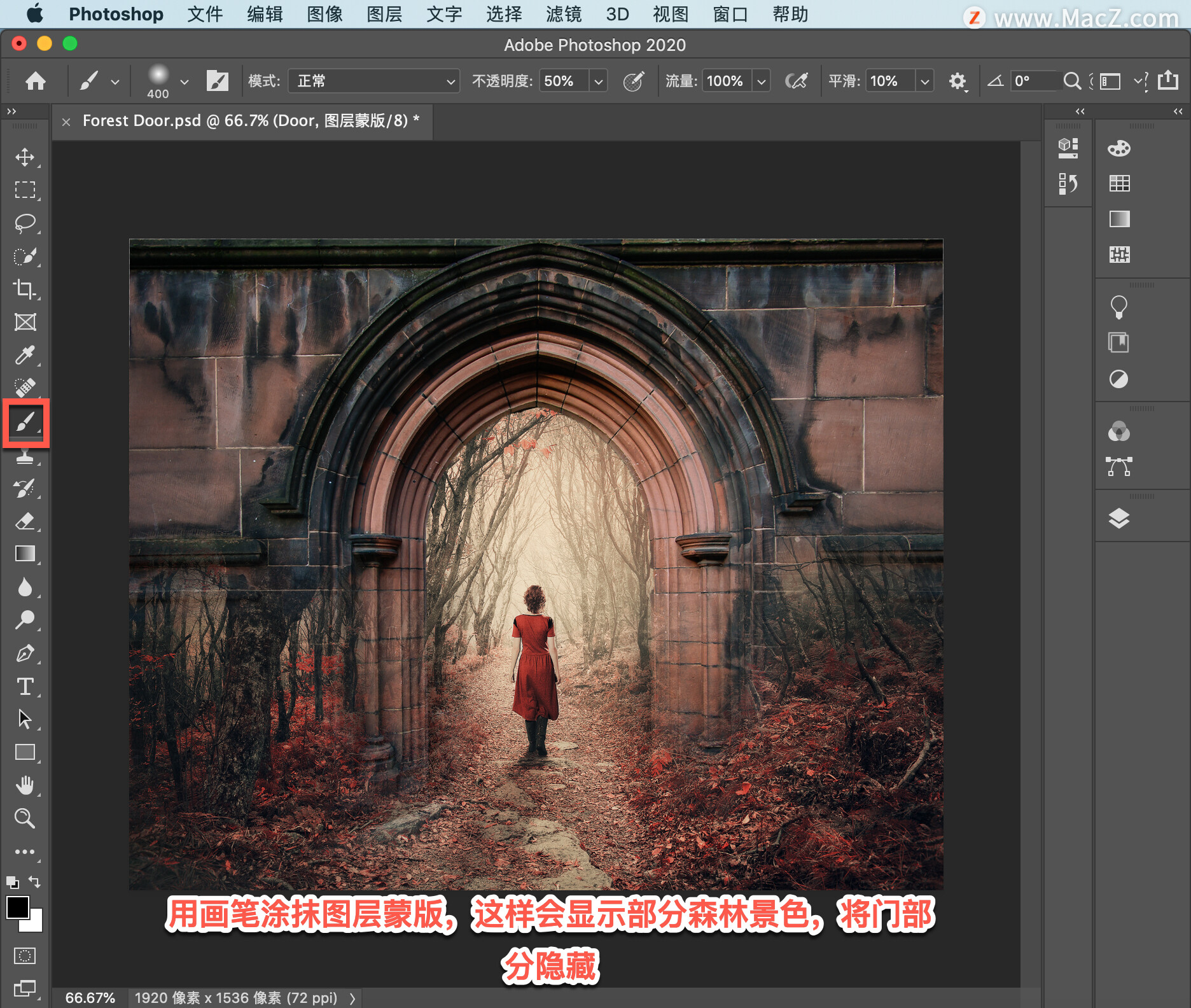Open the 图层 menu
1191x1008 pixels.
(384, 14)
